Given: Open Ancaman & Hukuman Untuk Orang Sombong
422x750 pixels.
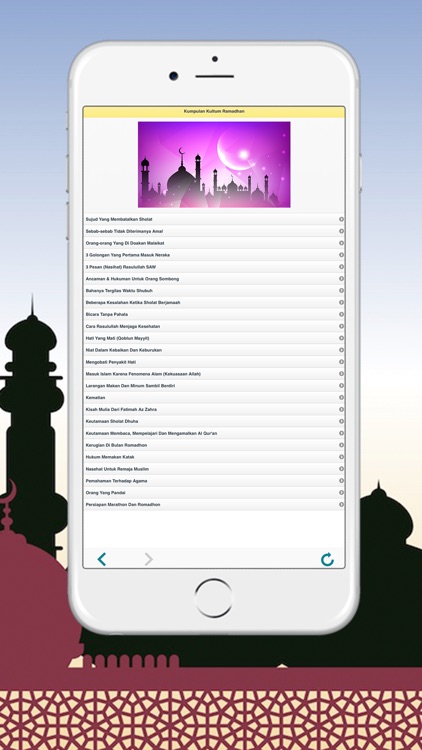Looking at the screenshot, I should point(214,279).
